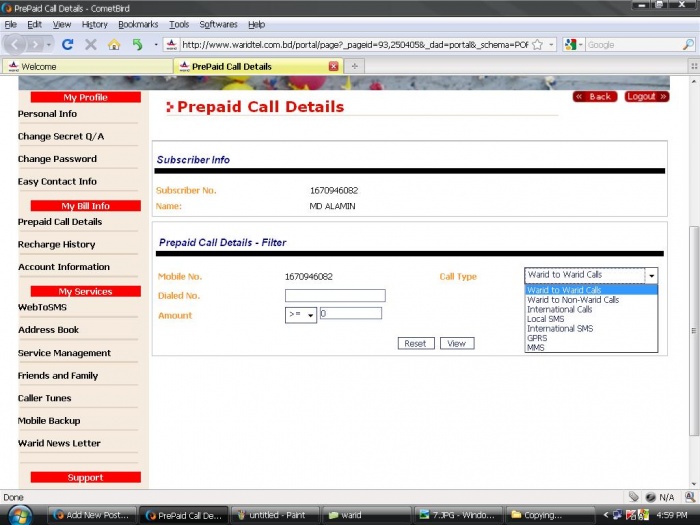Reload the page with the refresh icon

(67, 45)
